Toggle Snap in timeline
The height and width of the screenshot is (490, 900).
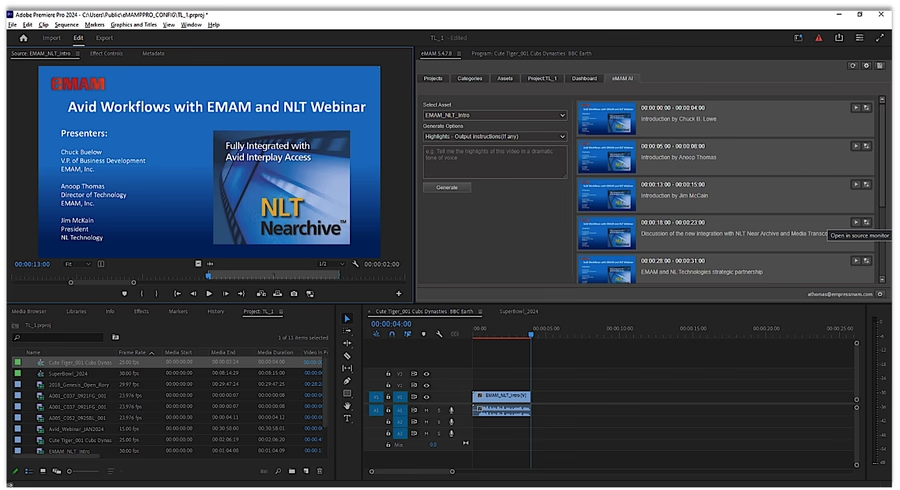(392, 334)
